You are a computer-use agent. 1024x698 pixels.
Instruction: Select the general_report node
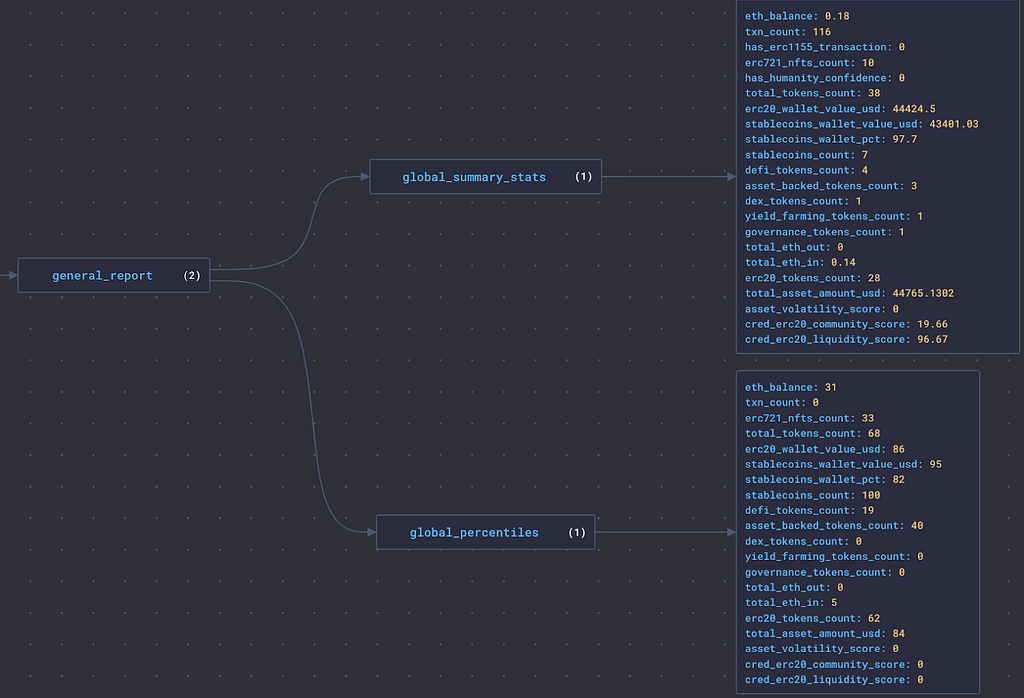[x=114, y=276]
